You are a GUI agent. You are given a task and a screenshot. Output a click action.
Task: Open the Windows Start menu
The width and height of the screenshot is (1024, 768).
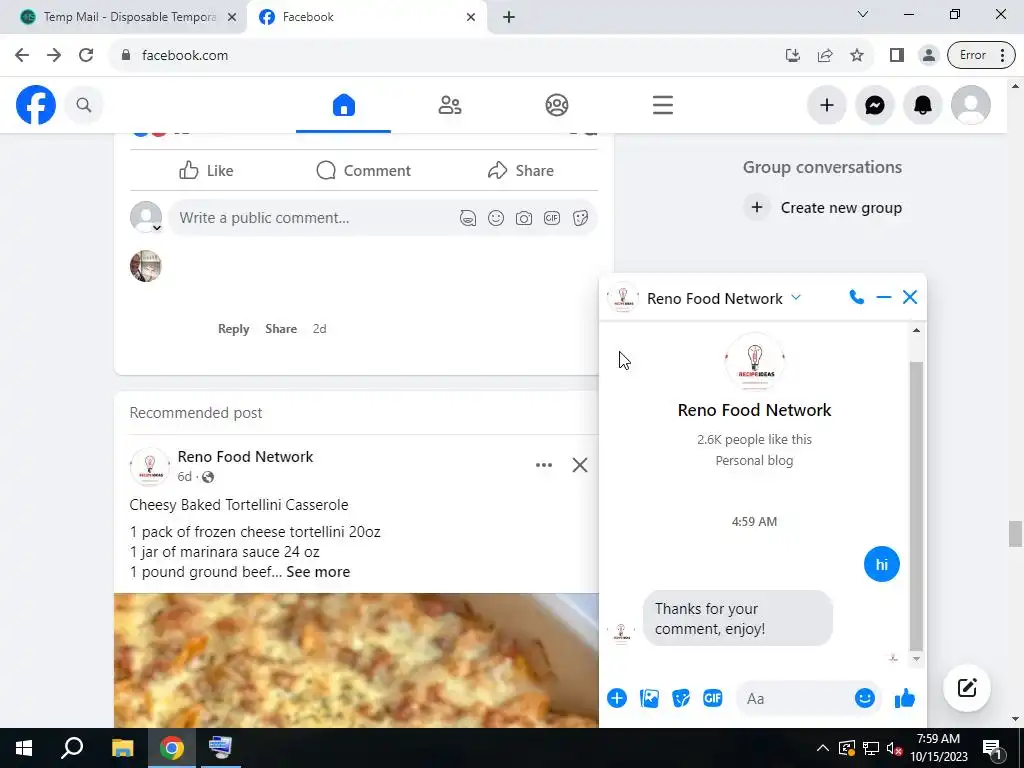[x=24, y=748]
